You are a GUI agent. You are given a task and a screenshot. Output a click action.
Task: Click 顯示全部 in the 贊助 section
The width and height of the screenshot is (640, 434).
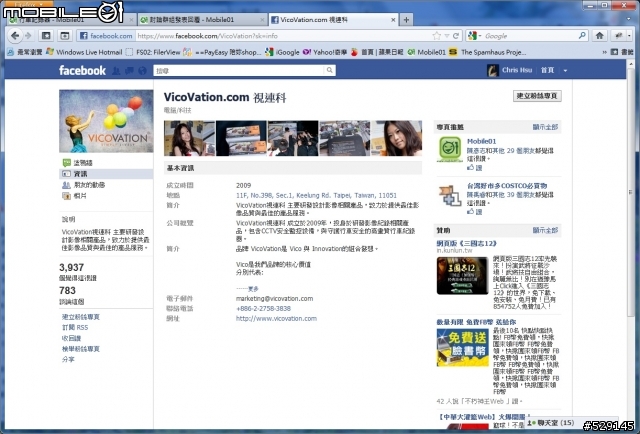545,230
